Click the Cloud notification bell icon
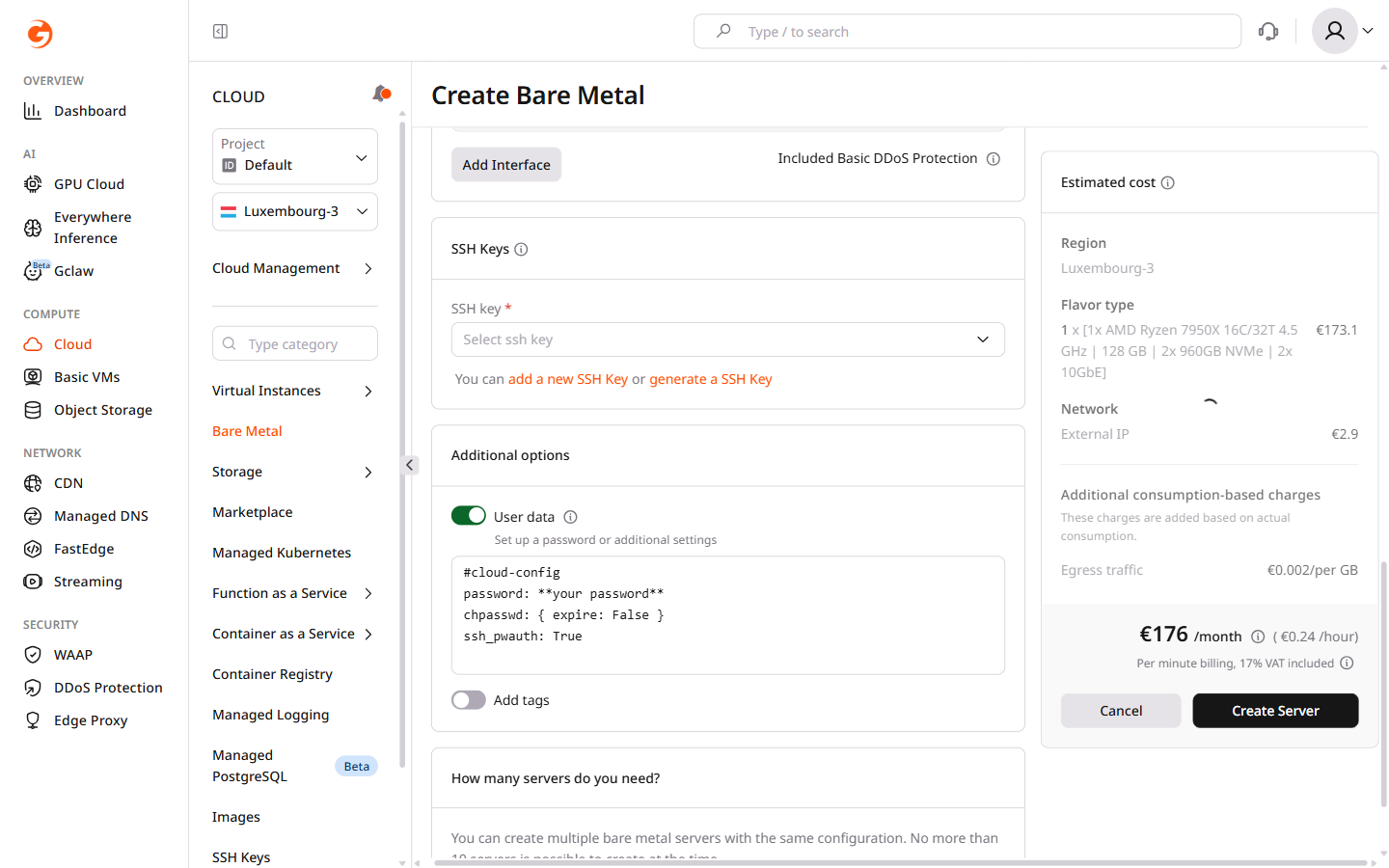Image resolution: width=1389 pixels, height=868 pixels. tap(381, 94)
